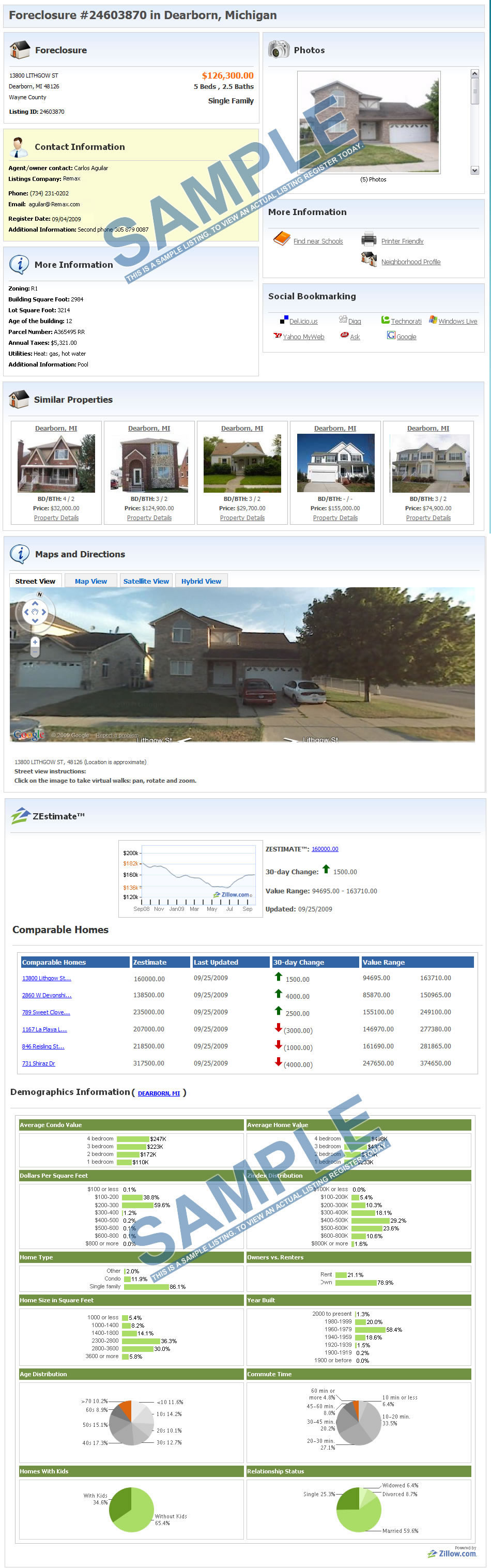Click the $124,900.00 similar property photo
The image size is (491, 1568).
point(149,463)
